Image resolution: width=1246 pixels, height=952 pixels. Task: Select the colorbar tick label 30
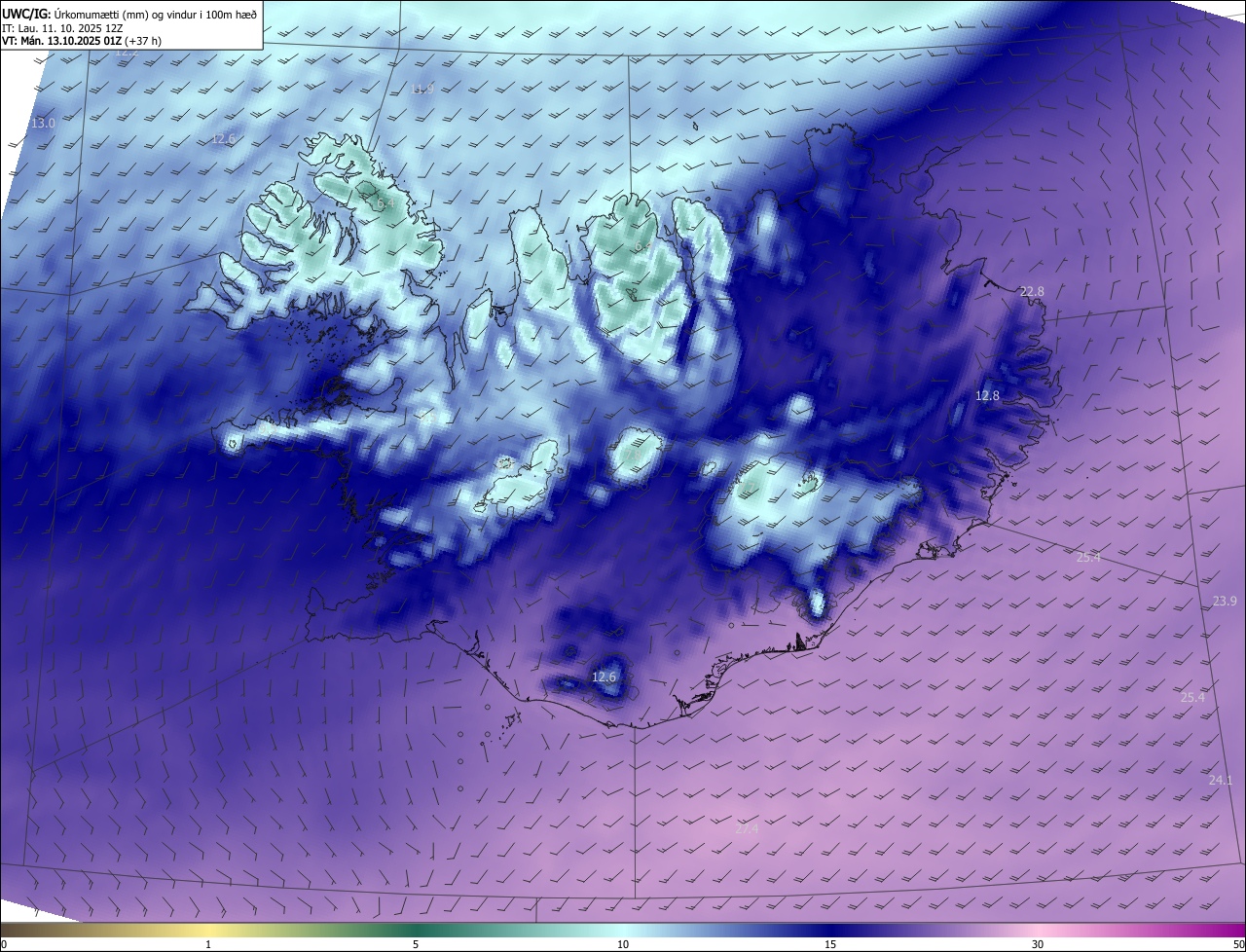pos(1038,944)
